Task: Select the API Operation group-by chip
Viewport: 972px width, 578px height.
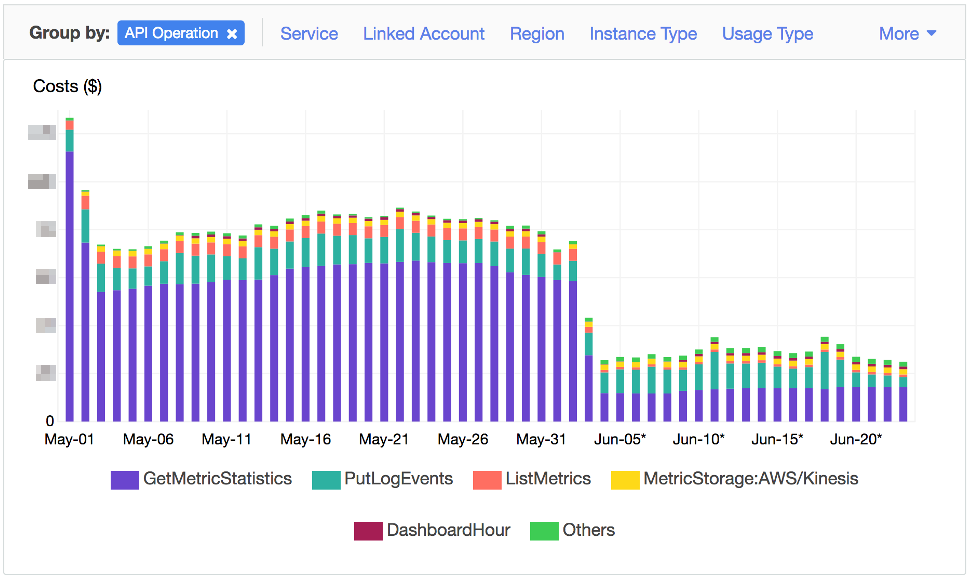Action: click(x=181, y=33)
